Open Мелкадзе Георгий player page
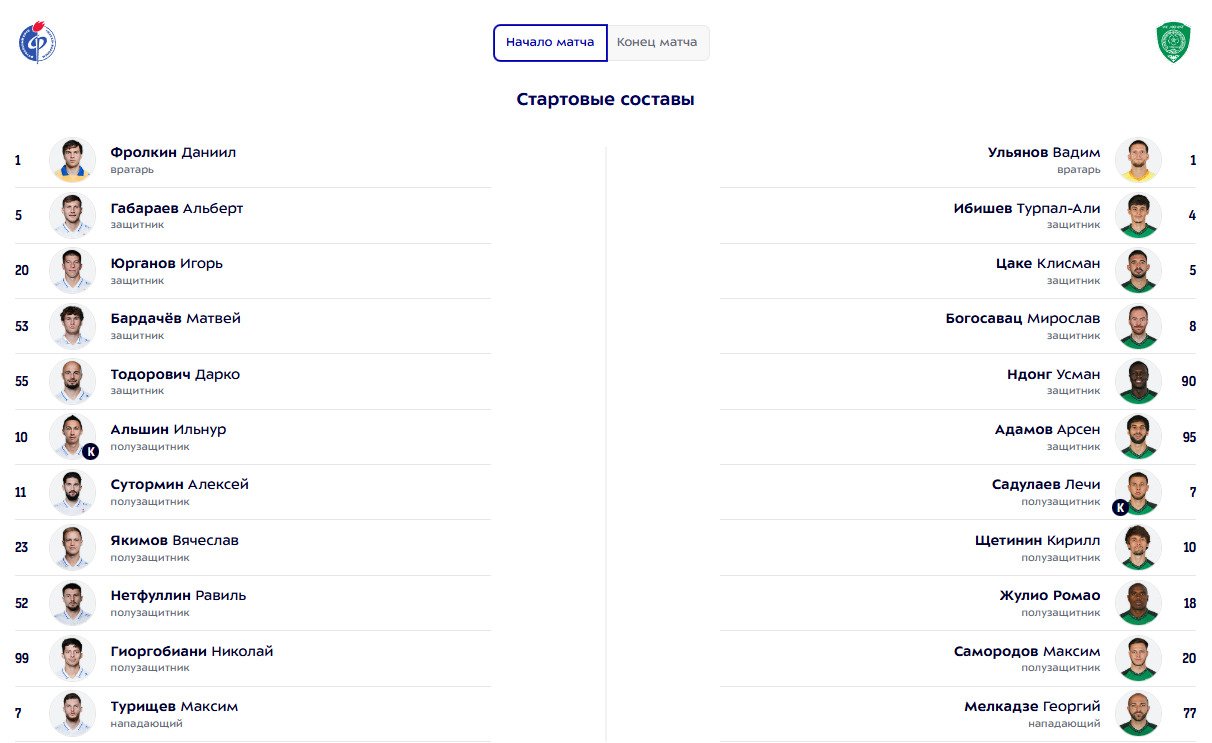The height and width of the screenshot is (743, 1212). 1032,706
